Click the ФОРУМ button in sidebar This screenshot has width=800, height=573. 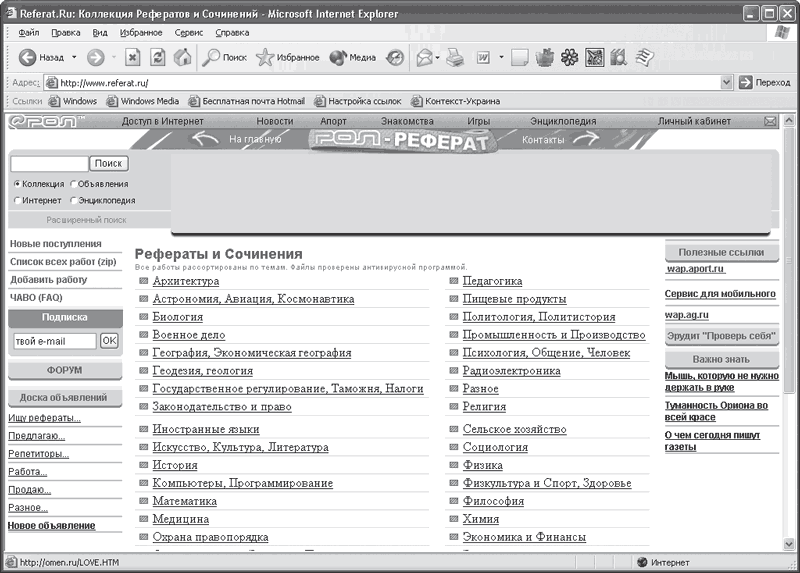64,370
